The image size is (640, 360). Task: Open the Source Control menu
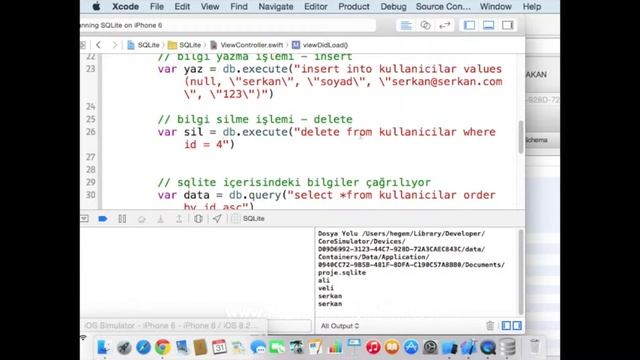coord(443,7)
